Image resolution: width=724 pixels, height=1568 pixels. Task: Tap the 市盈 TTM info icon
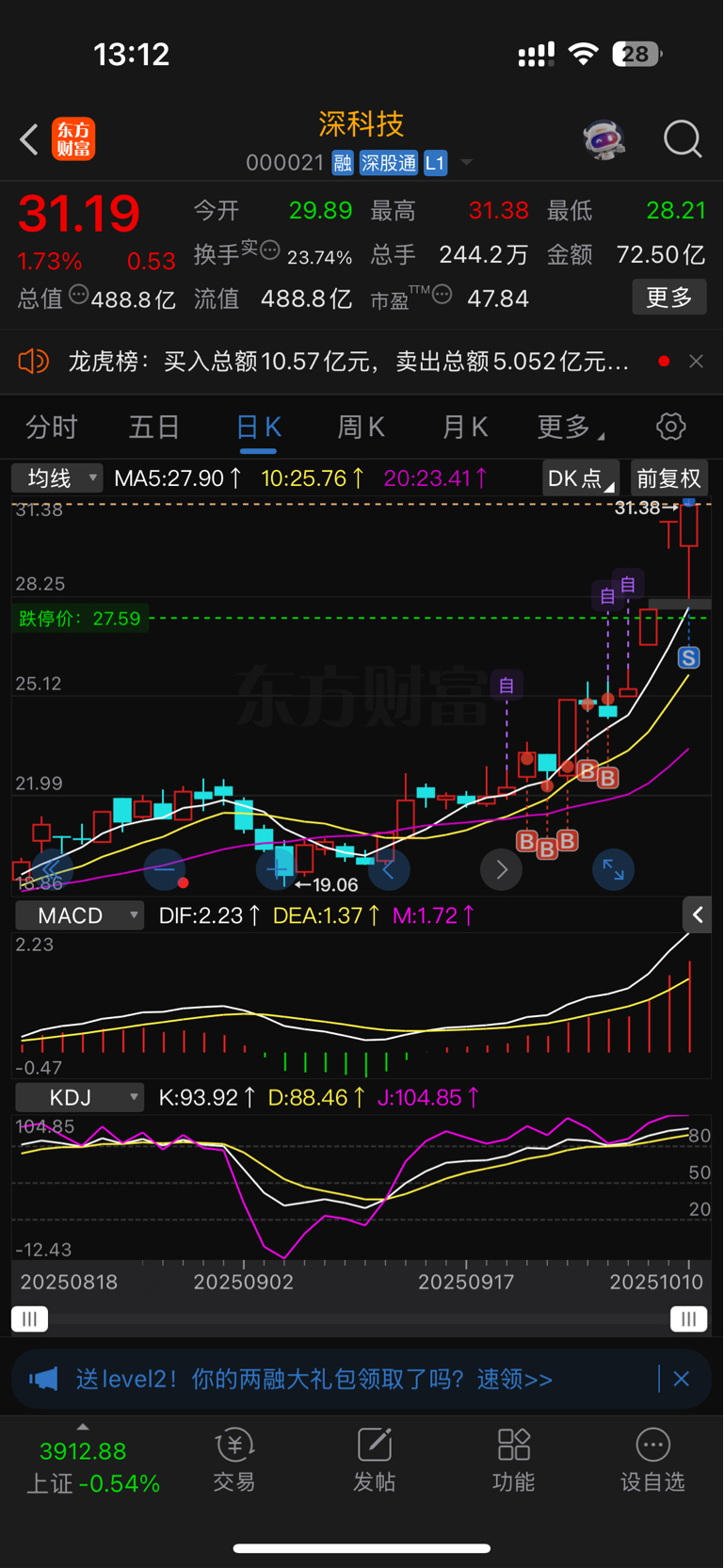click(442, 295)
